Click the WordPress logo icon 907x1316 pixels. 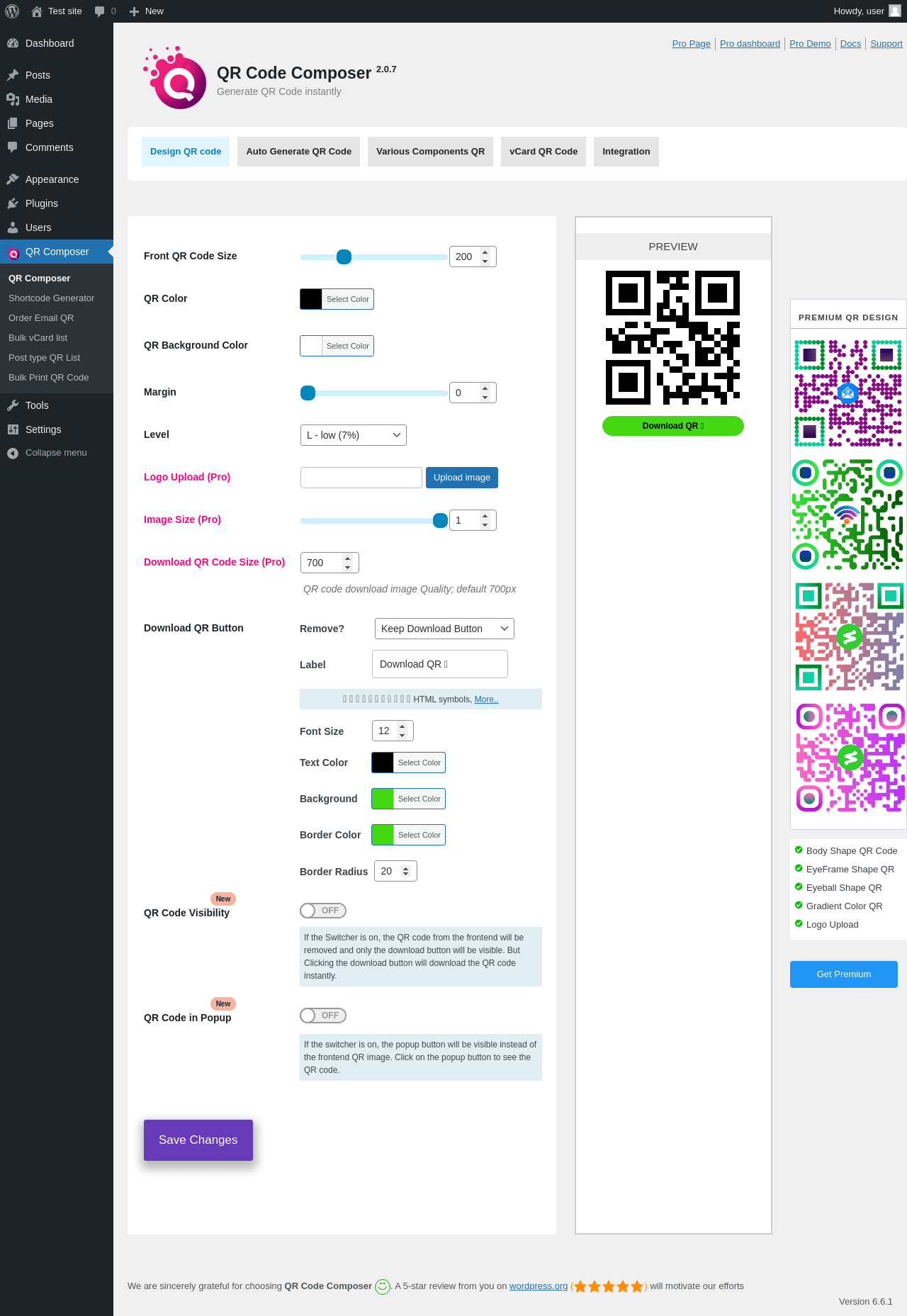tap(12, 11)
